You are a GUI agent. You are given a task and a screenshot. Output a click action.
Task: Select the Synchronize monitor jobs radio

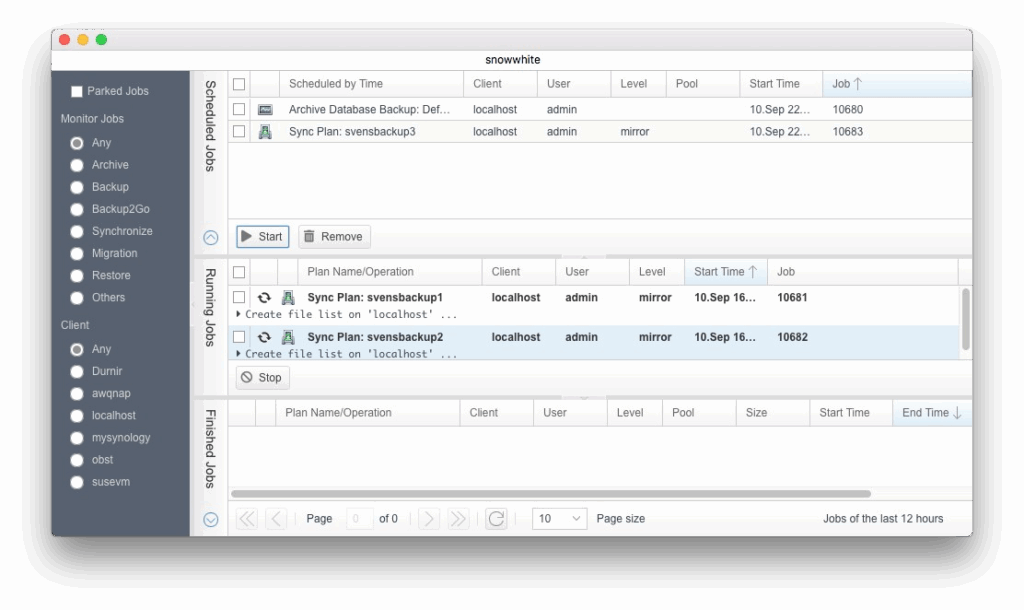76,231
